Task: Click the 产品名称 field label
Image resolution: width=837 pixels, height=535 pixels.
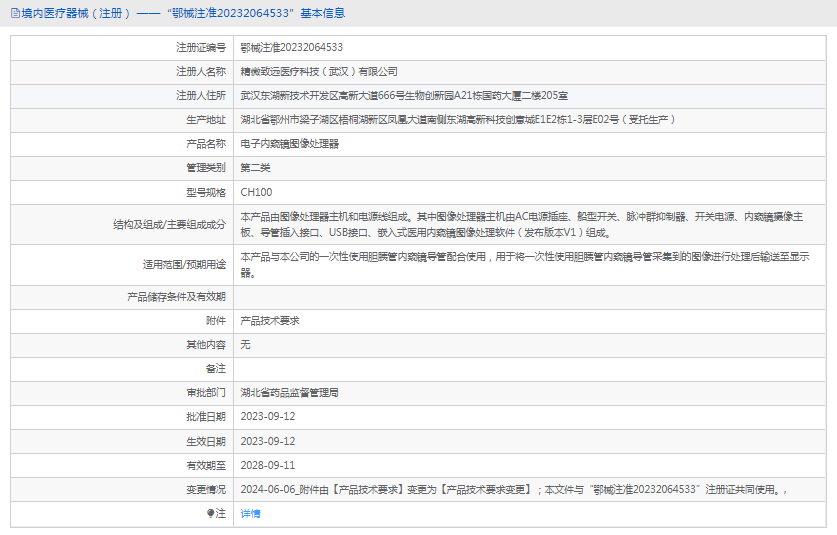Action: tap(206, 144)
